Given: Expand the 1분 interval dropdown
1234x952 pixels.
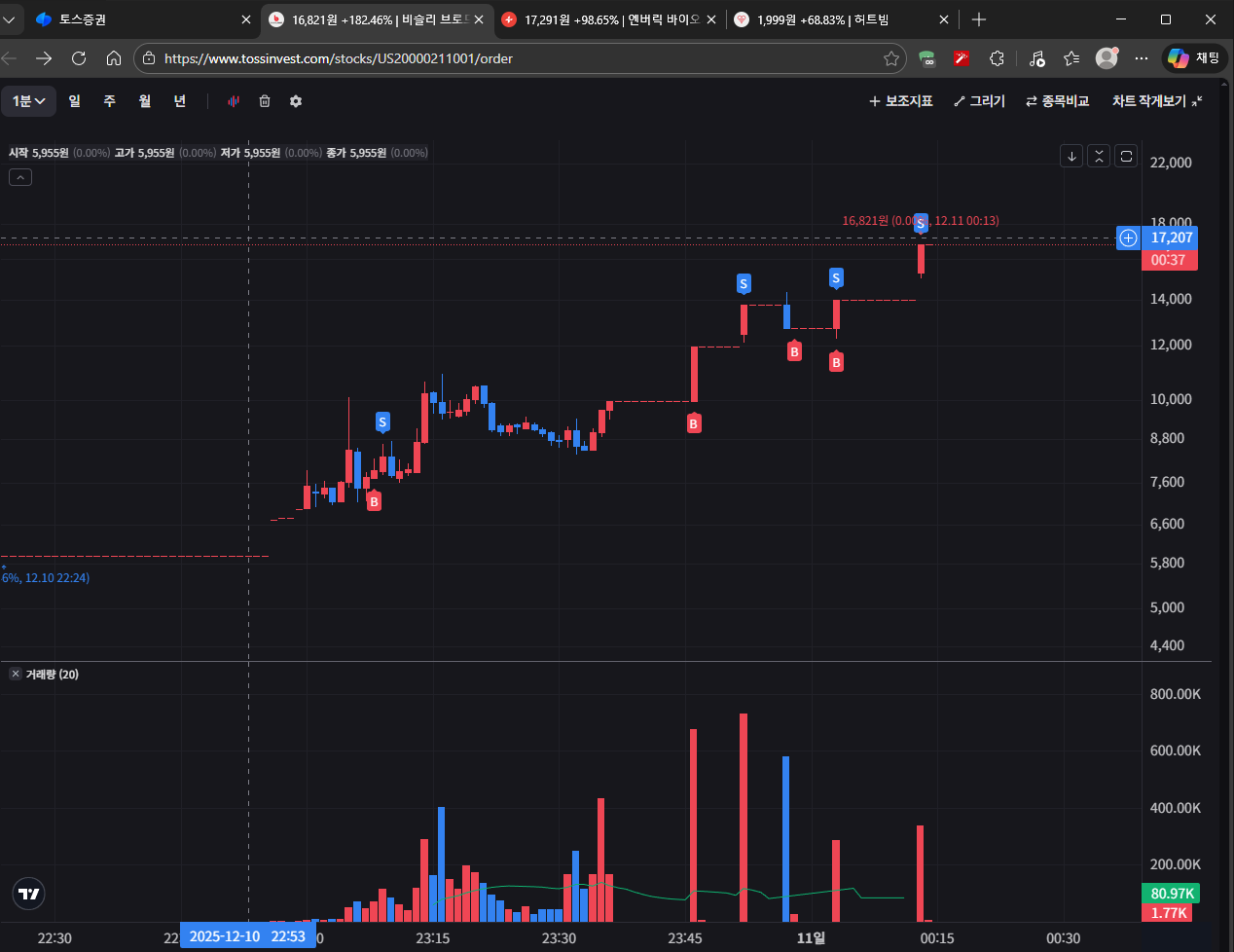Looking at the screenshot, I should [x=29, y=101].
